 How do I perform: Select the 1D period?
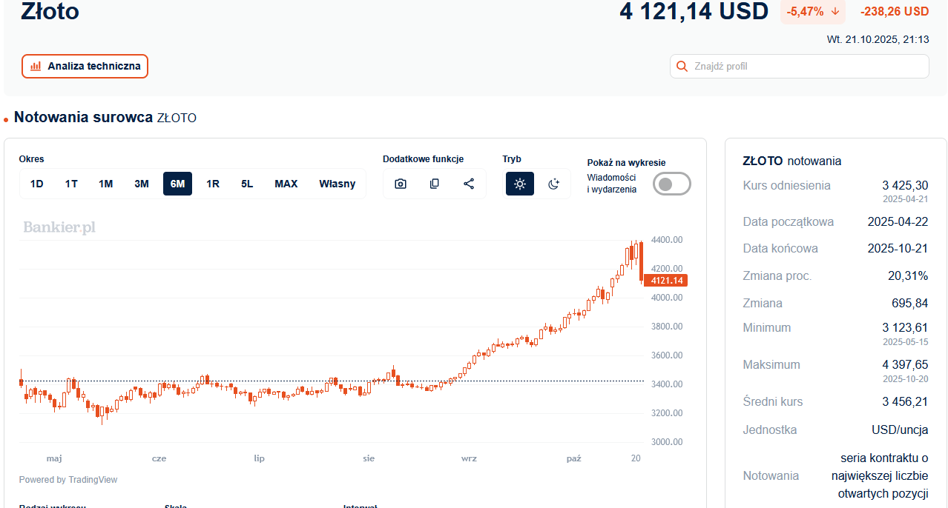[x=37, y=184]
